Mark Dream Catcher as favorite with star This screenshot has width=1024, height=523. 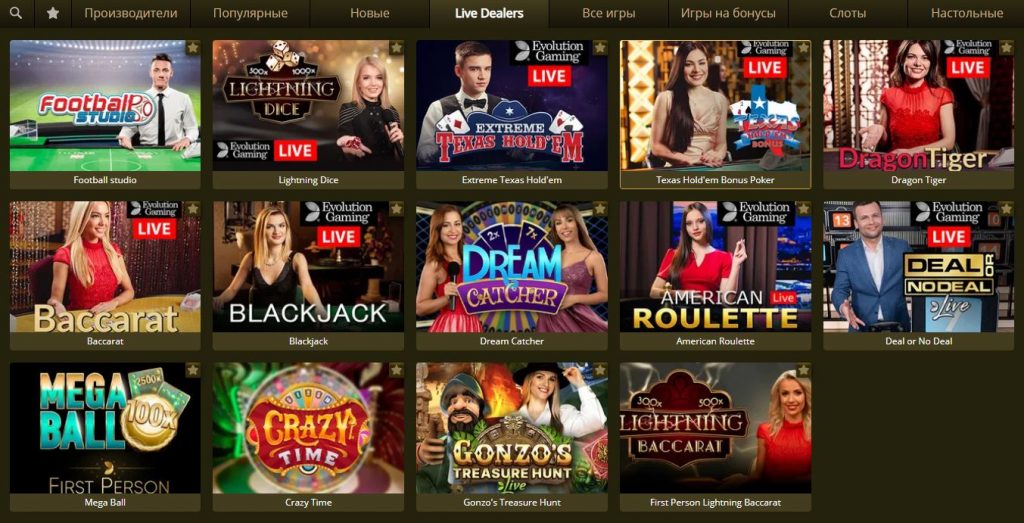600,209
